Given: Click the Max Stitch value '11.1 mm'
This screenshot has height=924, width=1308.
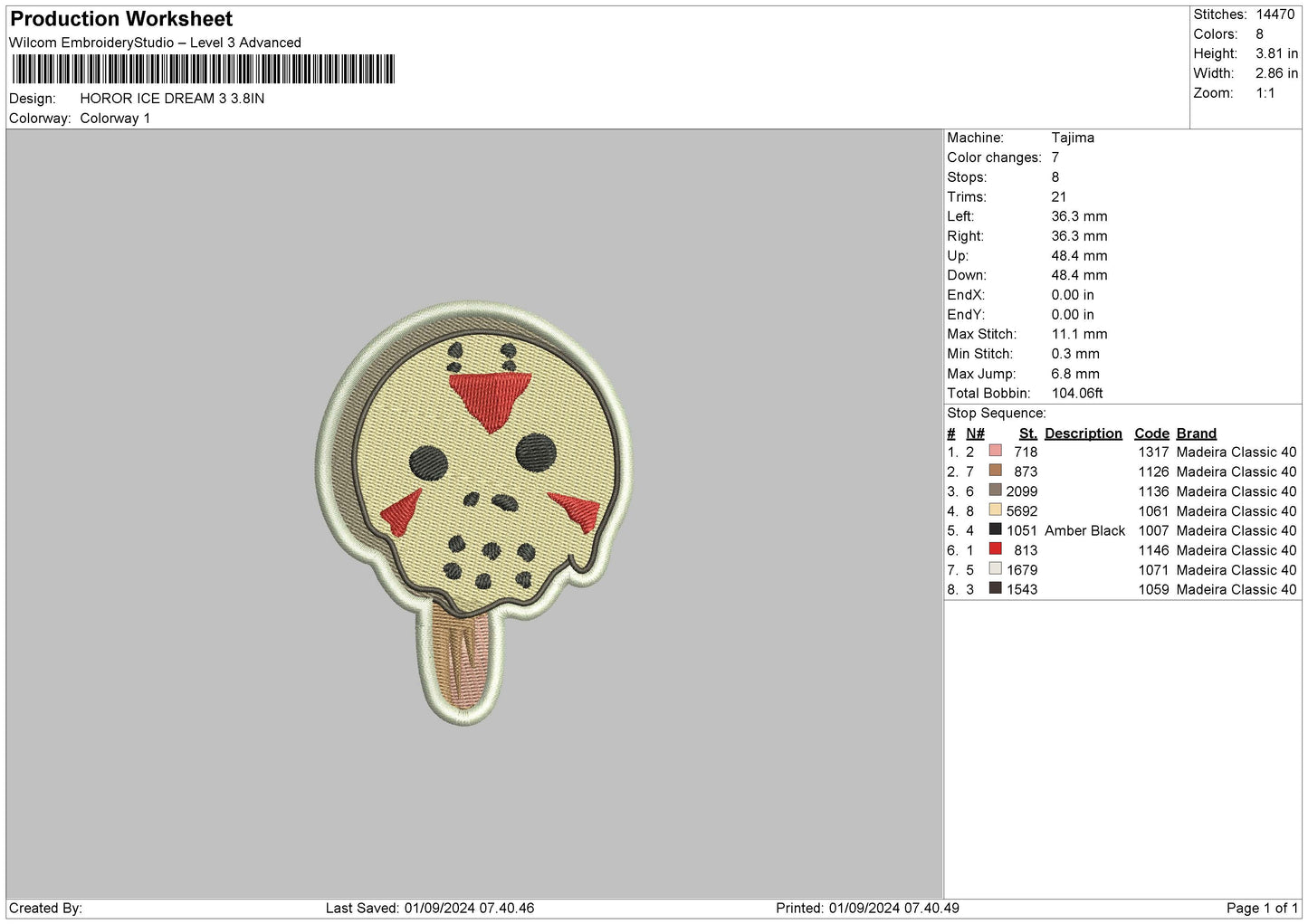Looking at the screenshot, I should click(x=1079, y=334).
